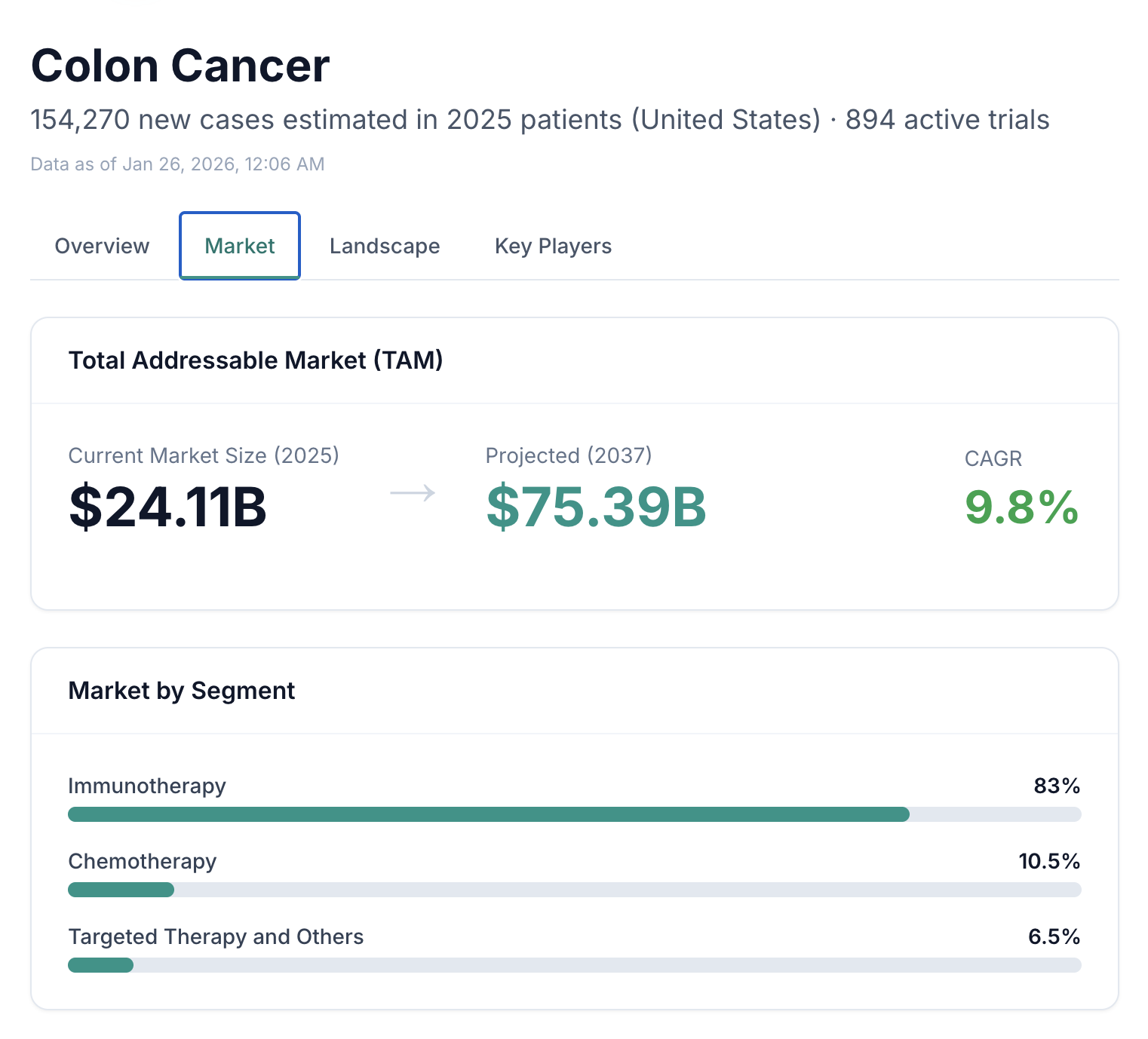1148x1039 pixels.
Task: Click the Colon Cancer page title
Action: [x=180, y=66]
